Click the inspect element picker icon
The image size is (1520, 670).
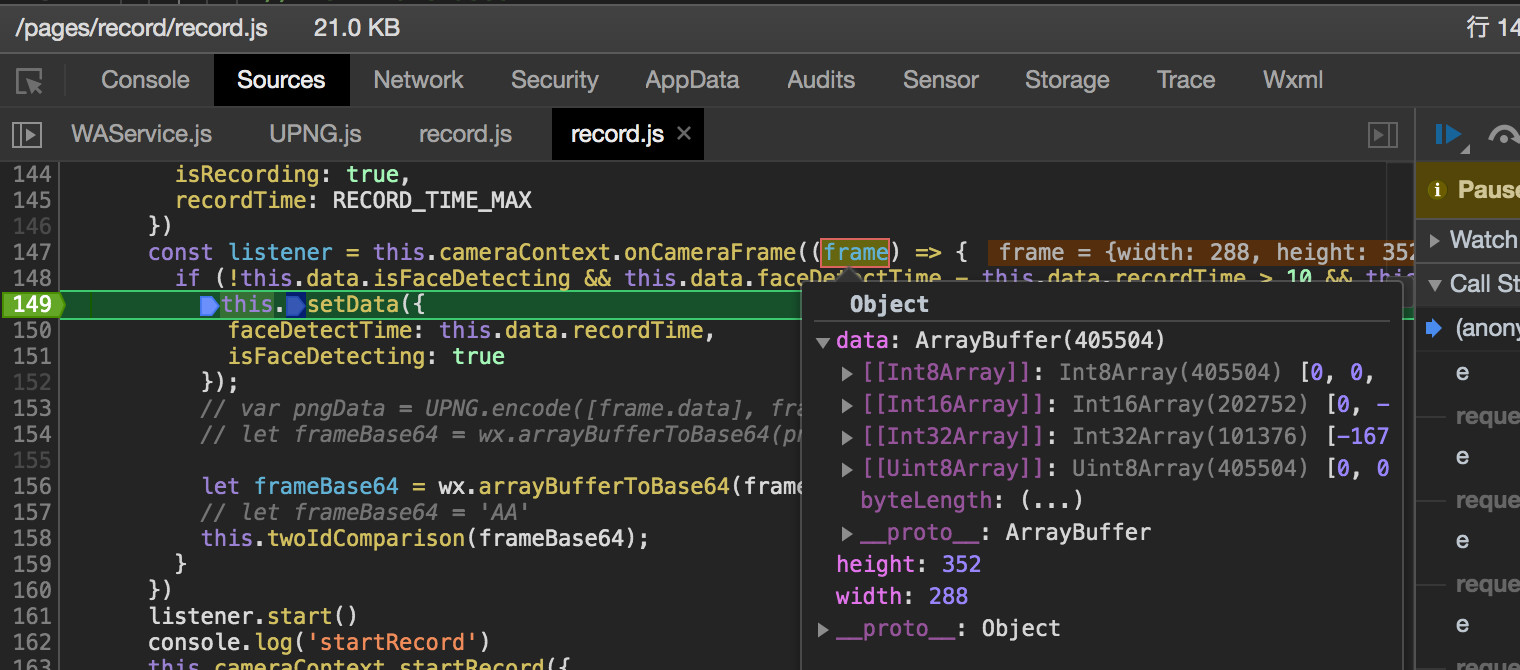coord(31,81)
